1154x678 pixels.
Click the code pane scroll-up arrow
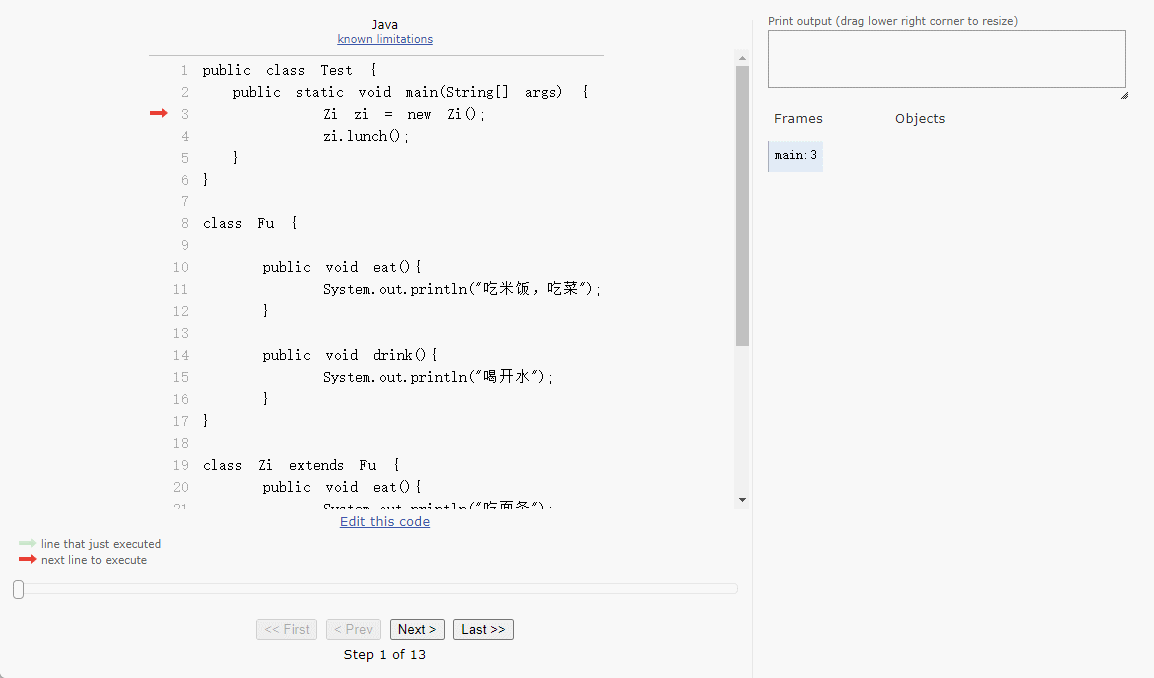click(x=742, y=58)
